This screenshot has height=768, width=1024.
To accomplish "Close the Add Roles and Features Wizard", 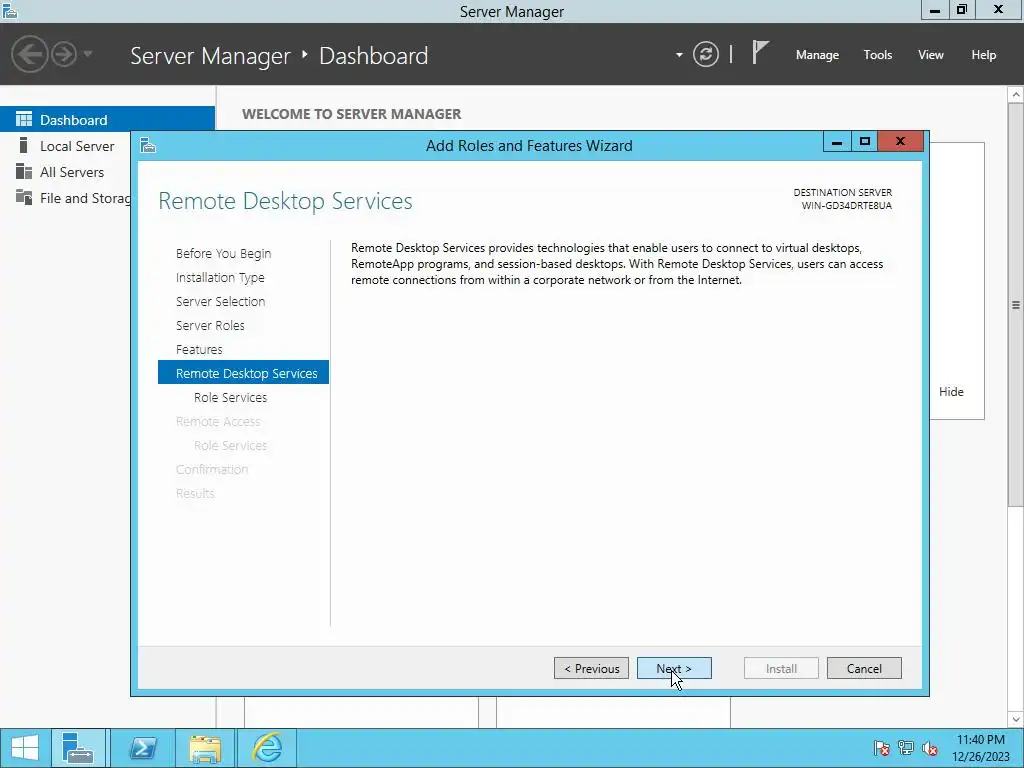I will (900, 142).
